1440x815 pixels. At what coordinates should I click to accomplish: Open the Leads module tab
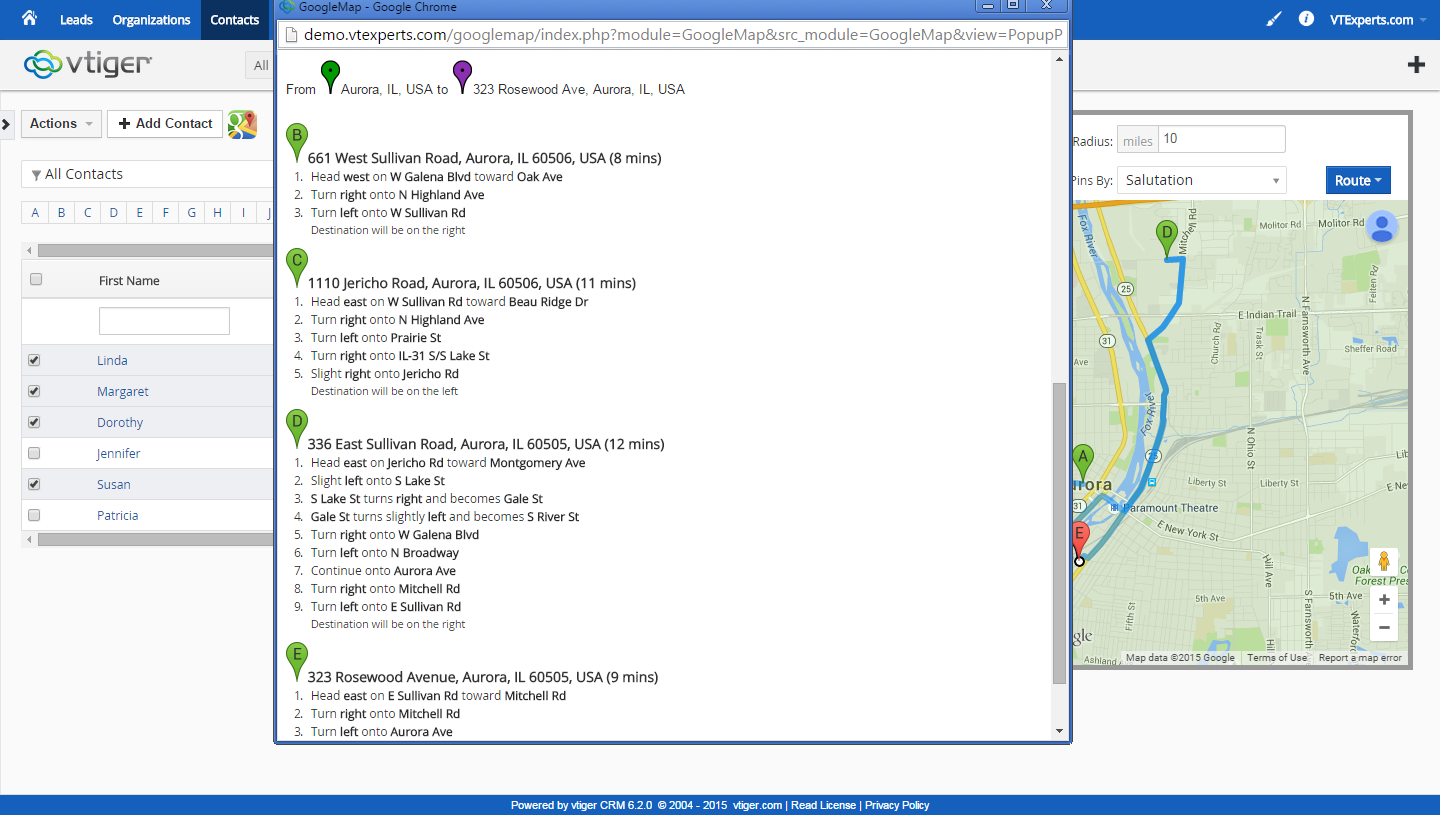pos(76,20)
